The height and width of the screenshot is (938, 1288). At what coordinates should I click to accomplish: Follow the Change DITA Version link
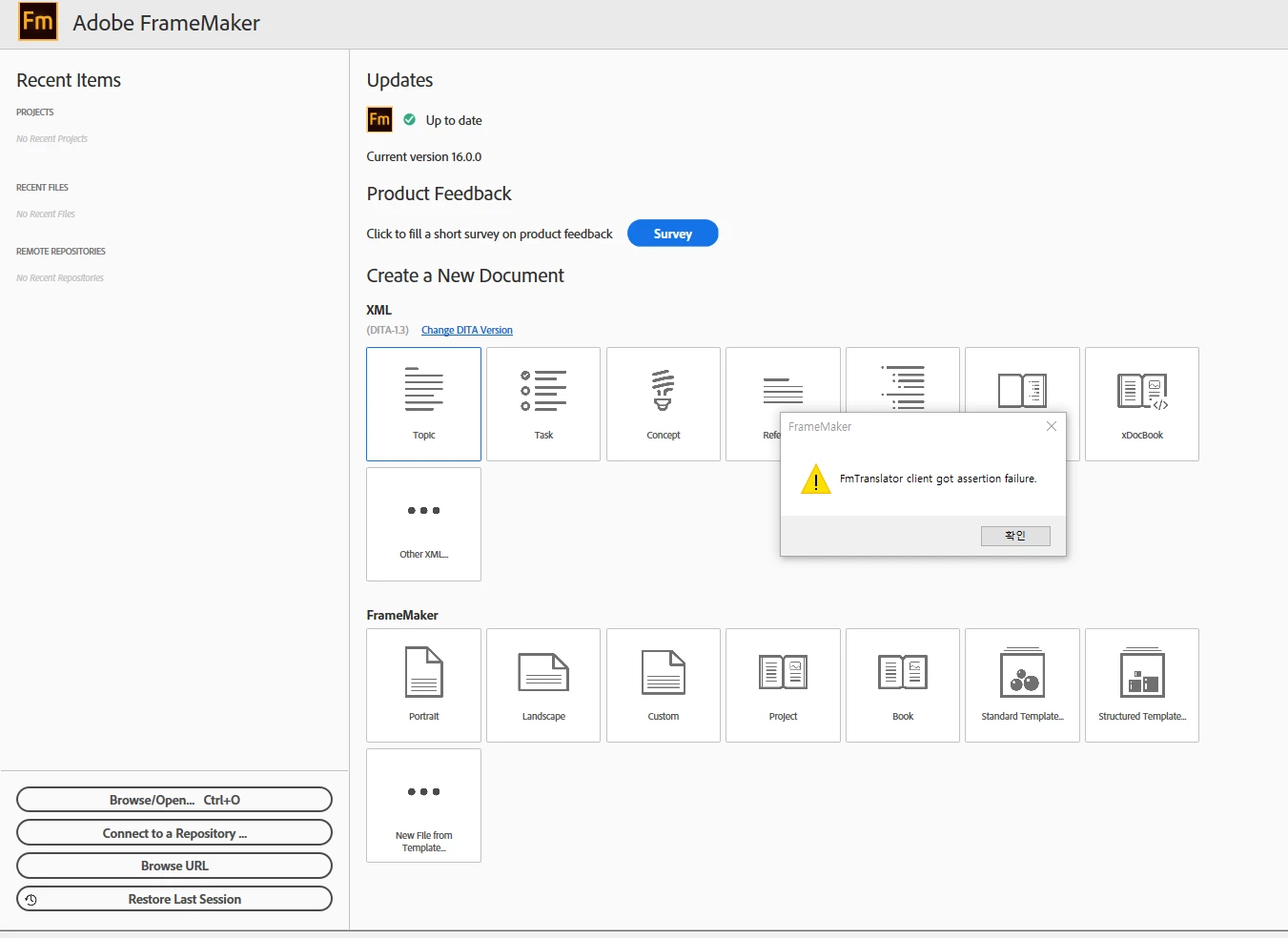[x=467, y=330]
